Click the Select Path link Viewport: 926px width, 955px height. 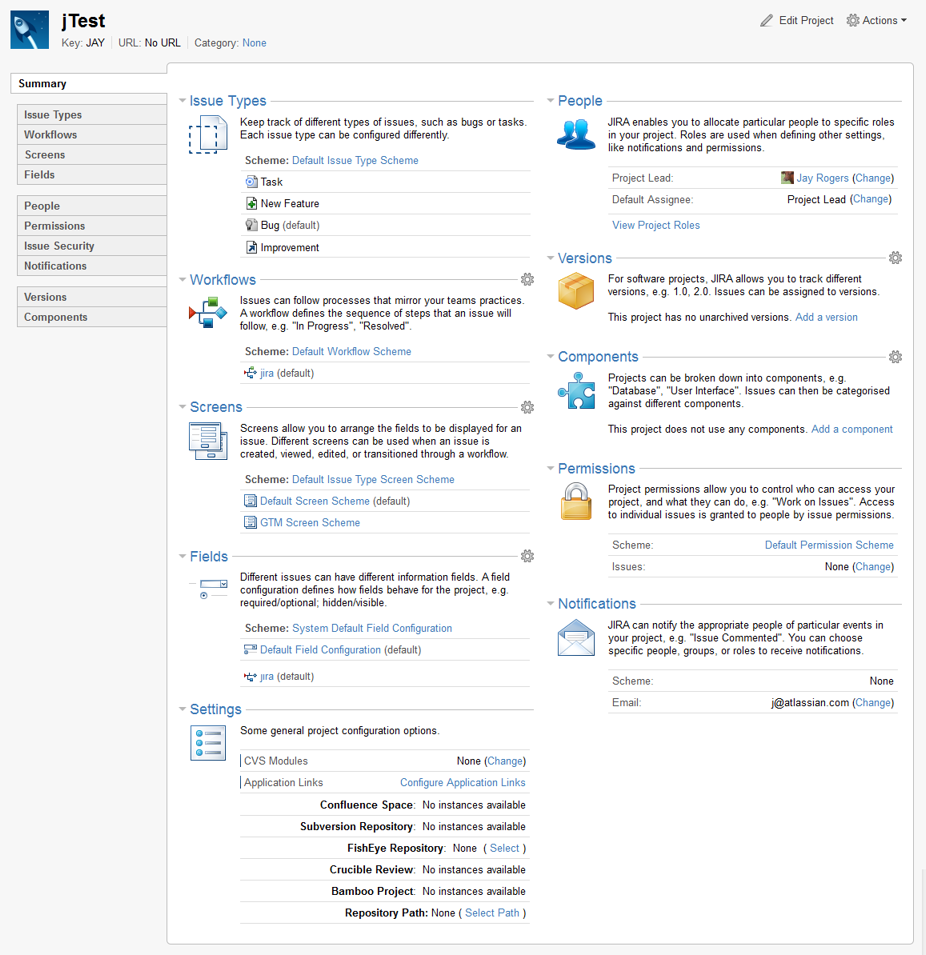(492, 913)
